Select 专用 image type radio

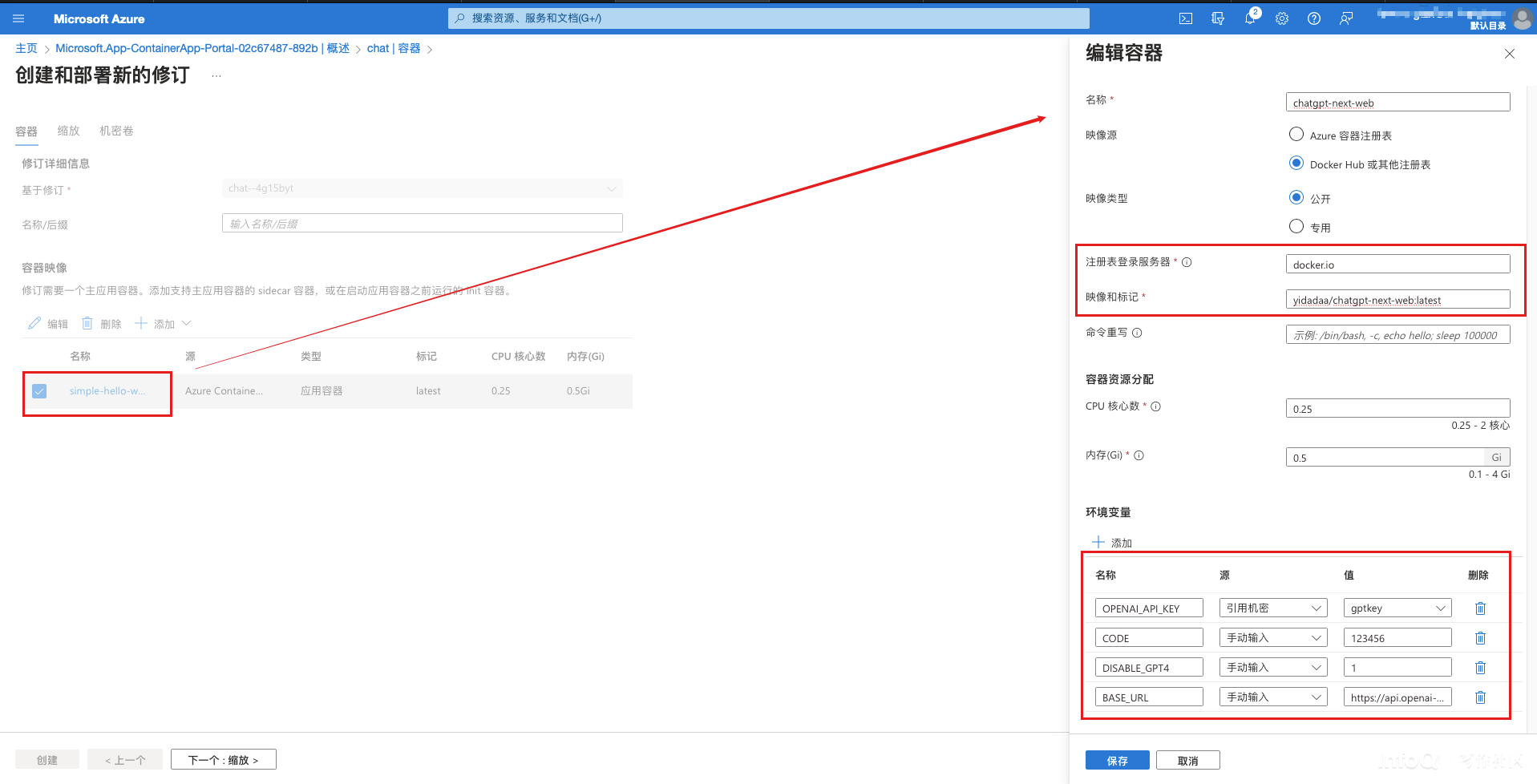pos(1296,226)
